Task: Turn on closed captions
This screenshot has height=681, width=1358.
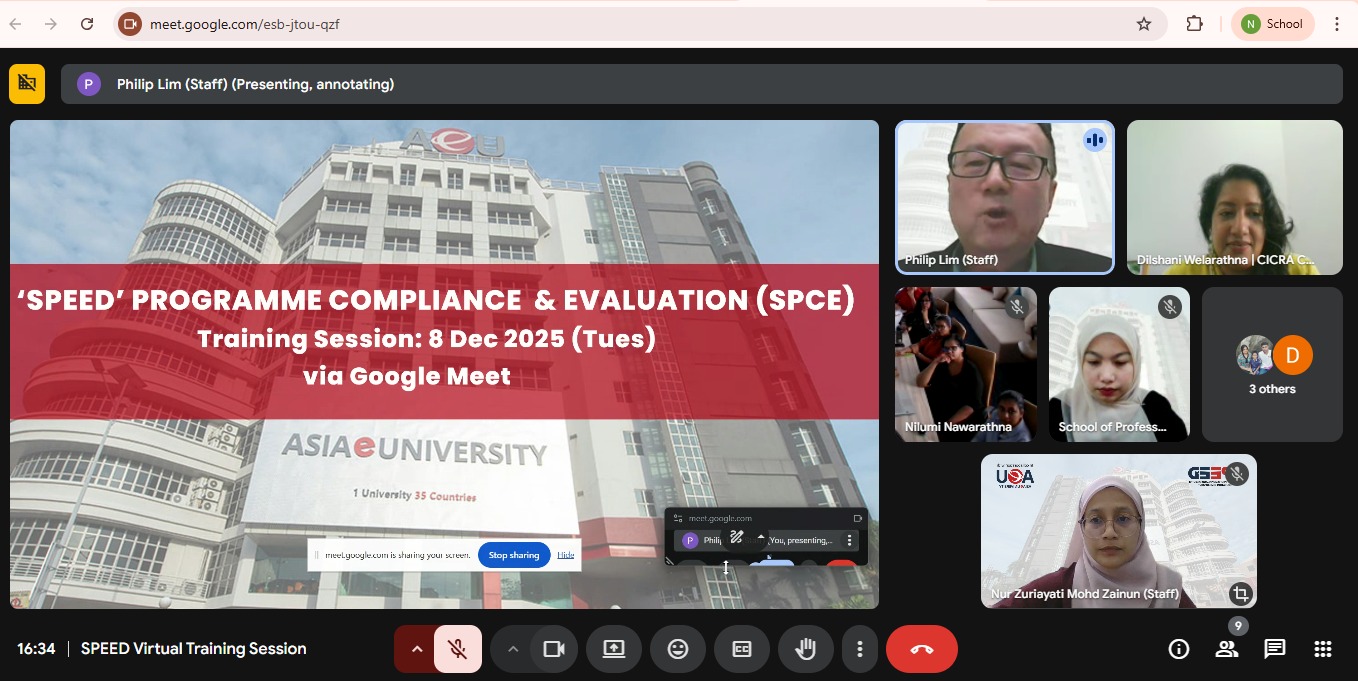Action: 742,649
